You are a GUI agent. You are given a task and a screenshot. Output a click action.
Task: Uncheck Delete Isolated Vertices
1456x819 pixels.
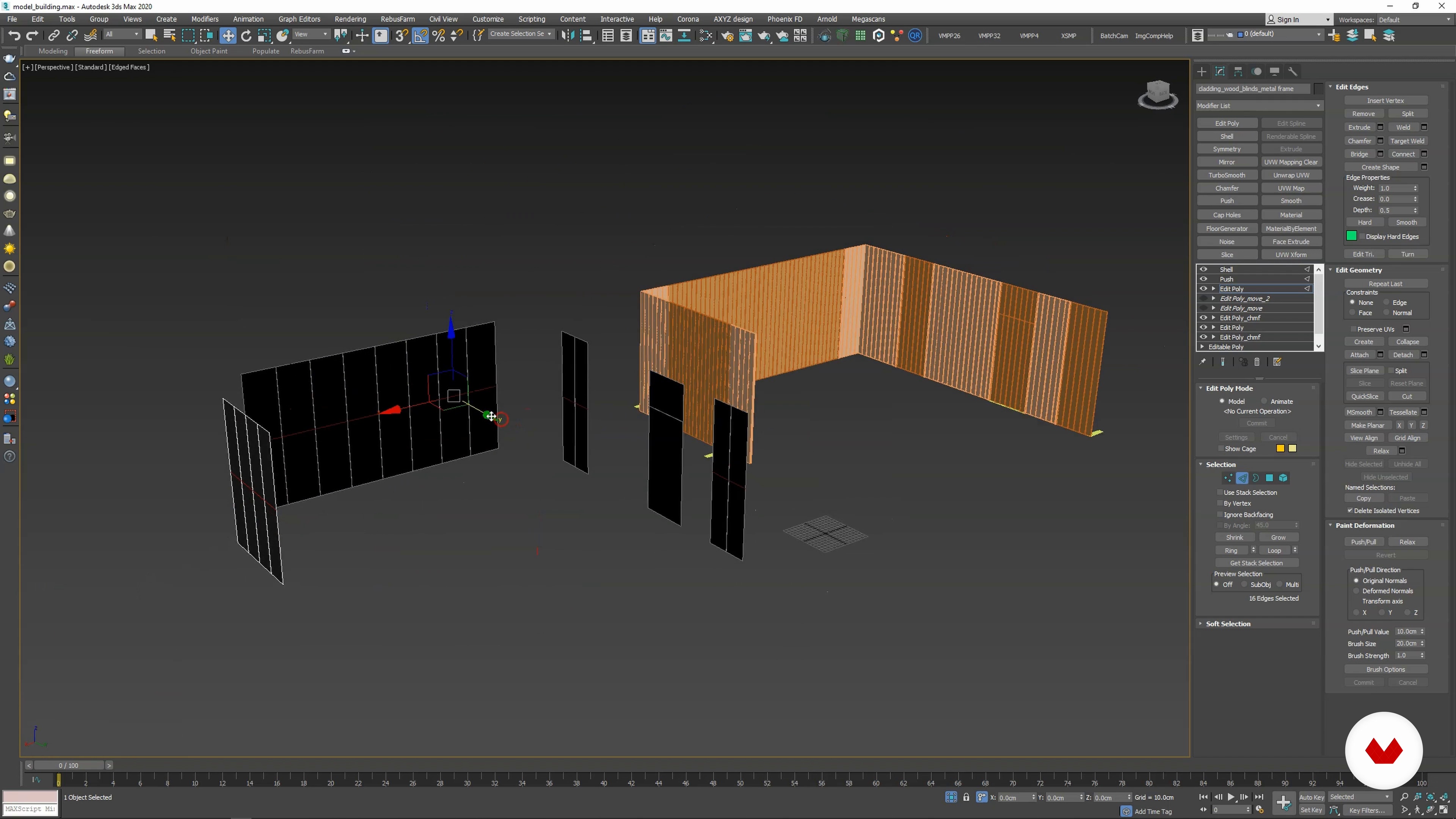[x=1350, y=511]
